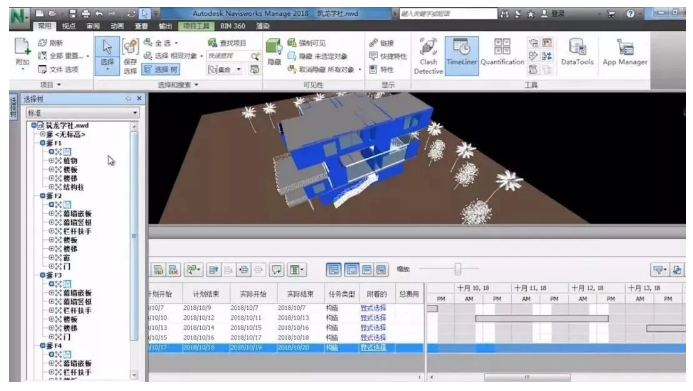Click the Append (附加) file icon
The width and height of the screenshot is (693, 391).
tap(22, 46)
